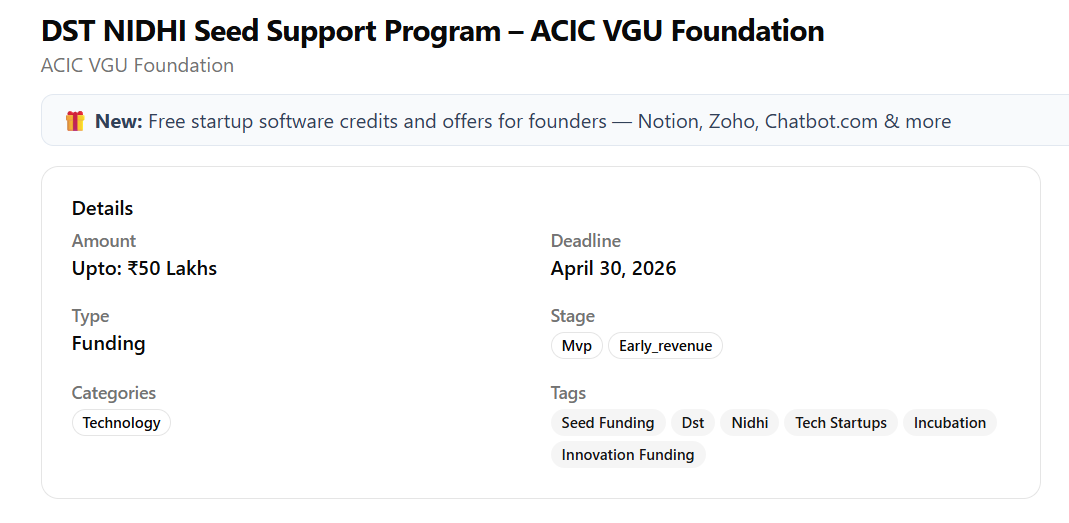The height and width of the screenshot is (523, 1069).
Task: Click the Seed Funding tag
Action: click(x=607, y=423)
